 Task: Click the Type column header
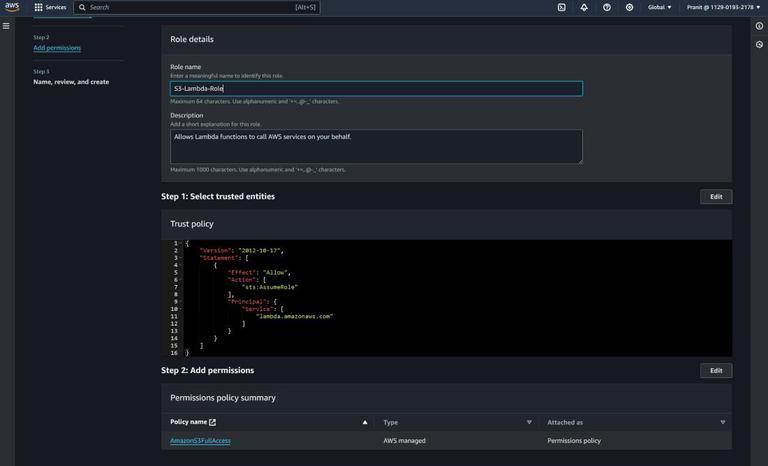point(390,422)
